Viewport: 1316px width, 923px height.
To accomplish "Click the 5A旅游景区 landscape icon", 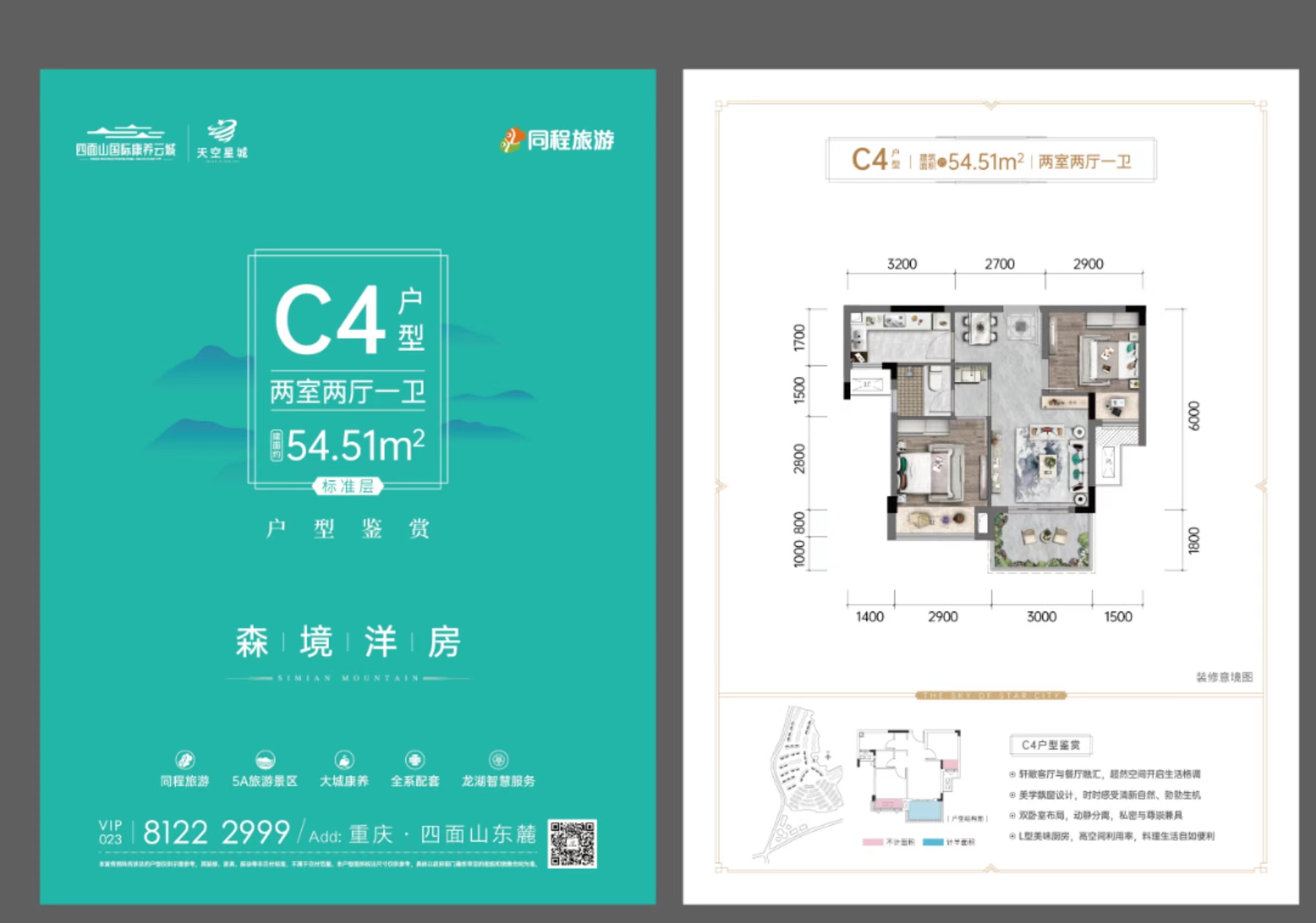I will [265, 760].
